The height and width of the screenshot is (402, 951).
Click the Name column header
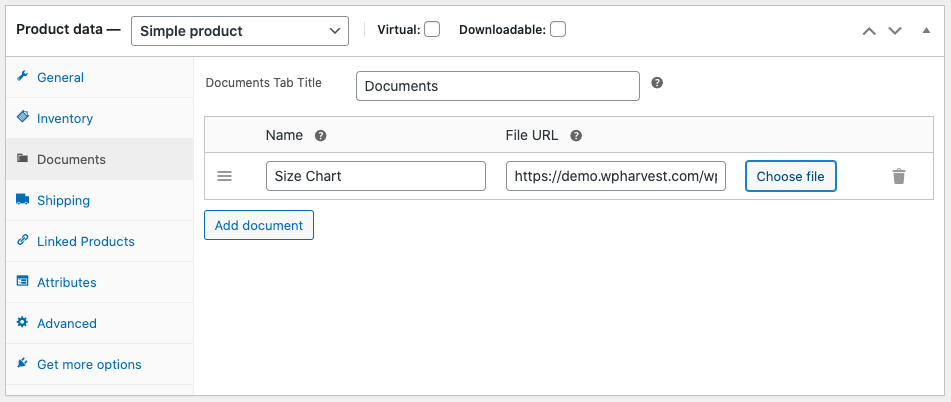[x=284, y=135]
